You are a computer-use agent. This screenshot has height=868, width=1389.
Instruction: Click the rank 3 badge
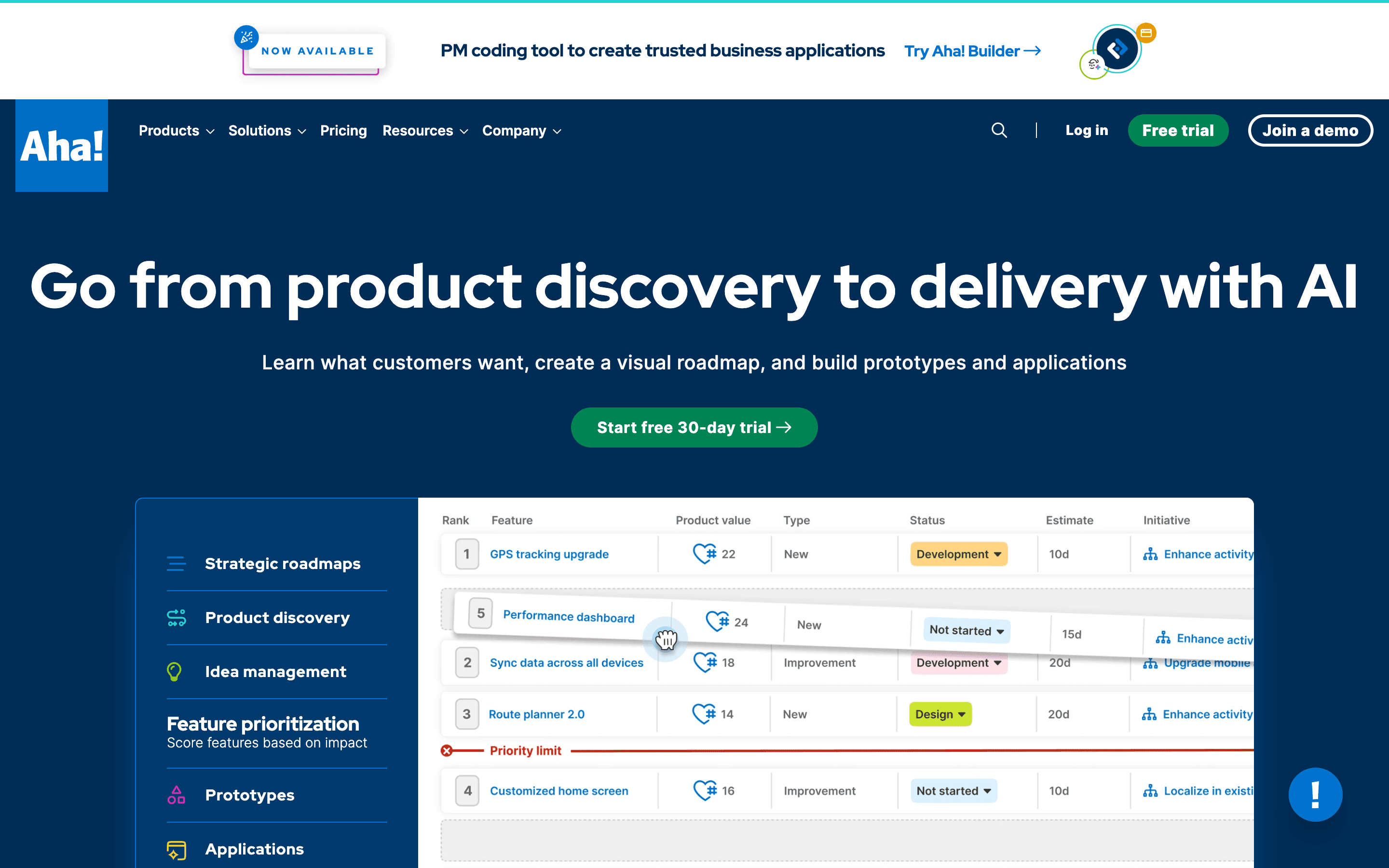[x=467, y=714]
